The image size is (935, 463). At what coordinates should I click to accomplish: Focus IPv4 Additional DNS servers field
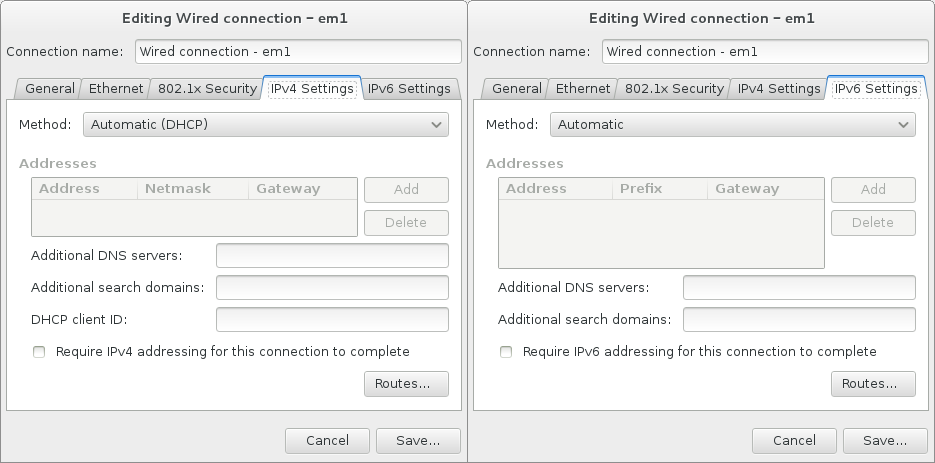coord(332,256)
